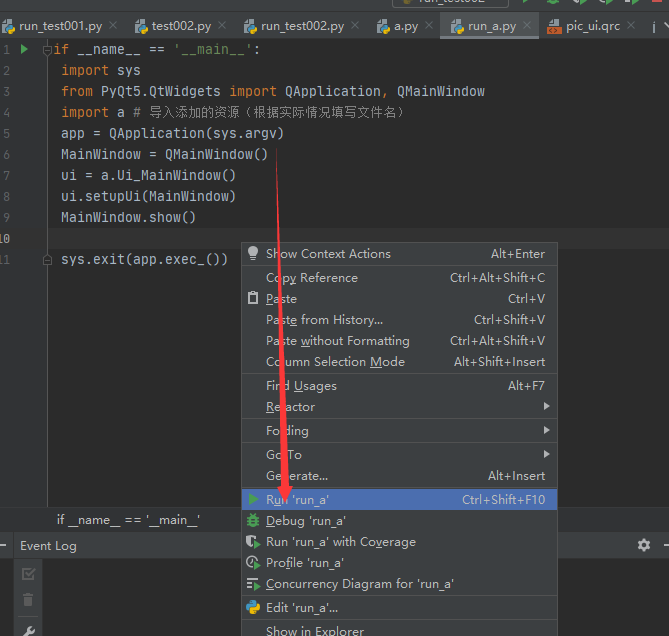This screenshot has width=669, height=636.
Task: Click the Python file icon on run_a.py tab
Action: [457, 26]
